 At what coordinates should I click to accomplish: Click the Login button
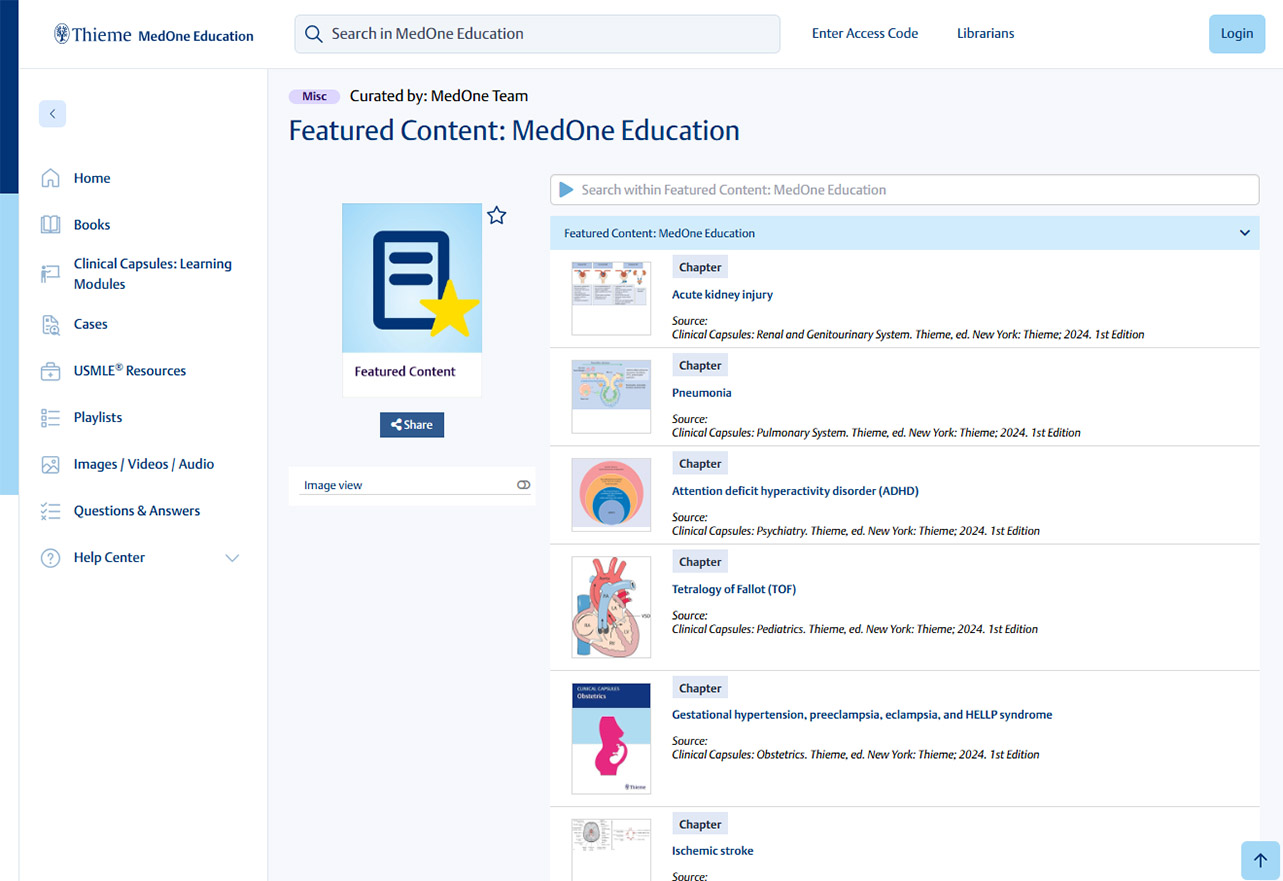tap(1236, 34)
